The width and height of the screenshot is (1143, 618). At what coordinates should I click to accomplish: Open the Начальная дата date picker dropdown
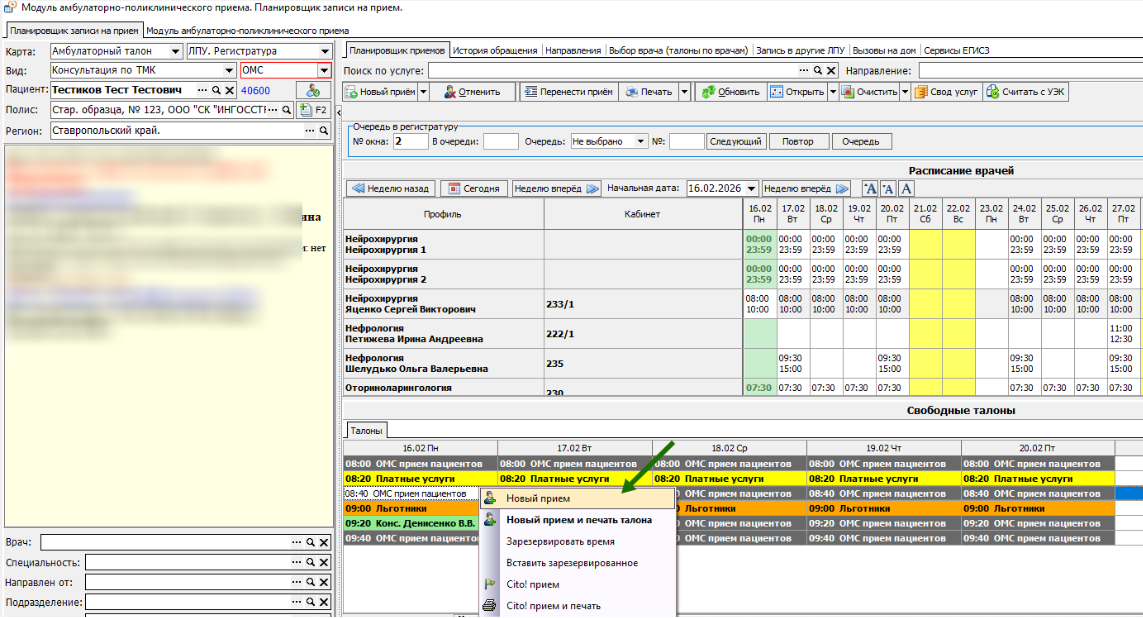[x=749, y=188]
